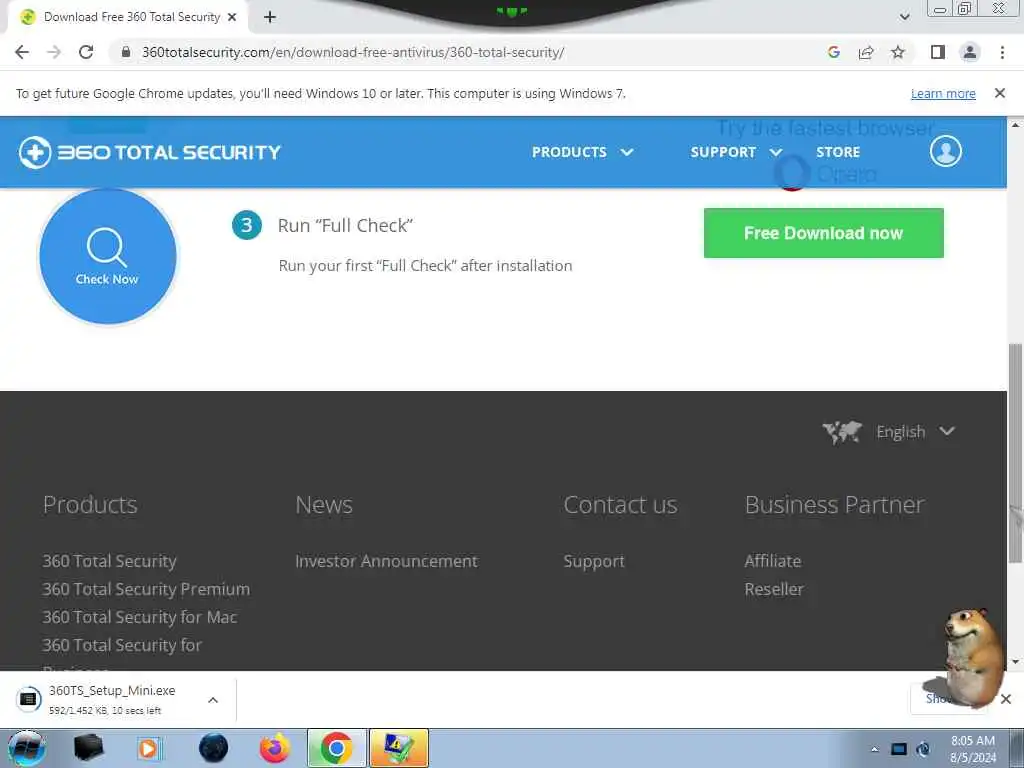Viewport: 1024px width, 768px height.
Task: Dismiss the Windows 10 update notice
Action: coord(999,93)
